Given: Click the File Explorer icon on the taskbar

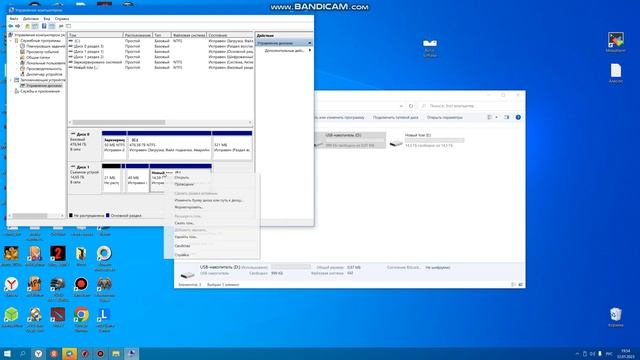Looking at the screenshot, I should (116, 353).
